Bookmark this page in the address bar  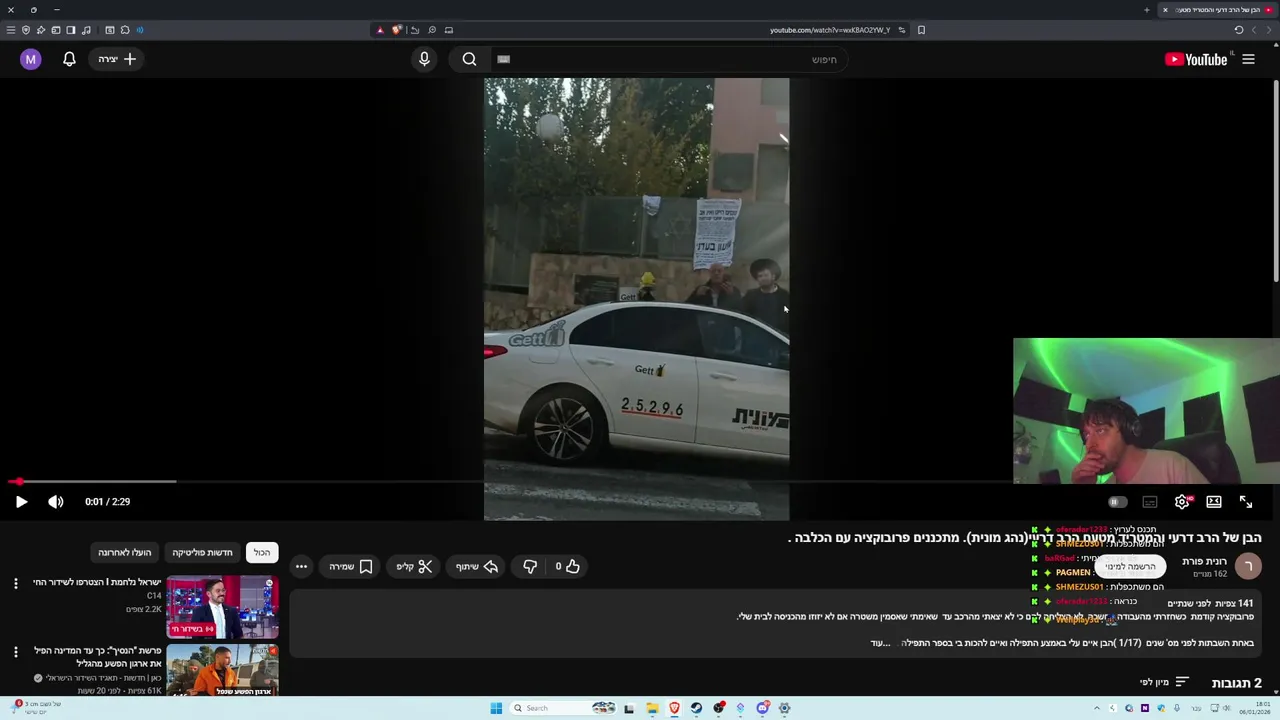coord(921,30)
